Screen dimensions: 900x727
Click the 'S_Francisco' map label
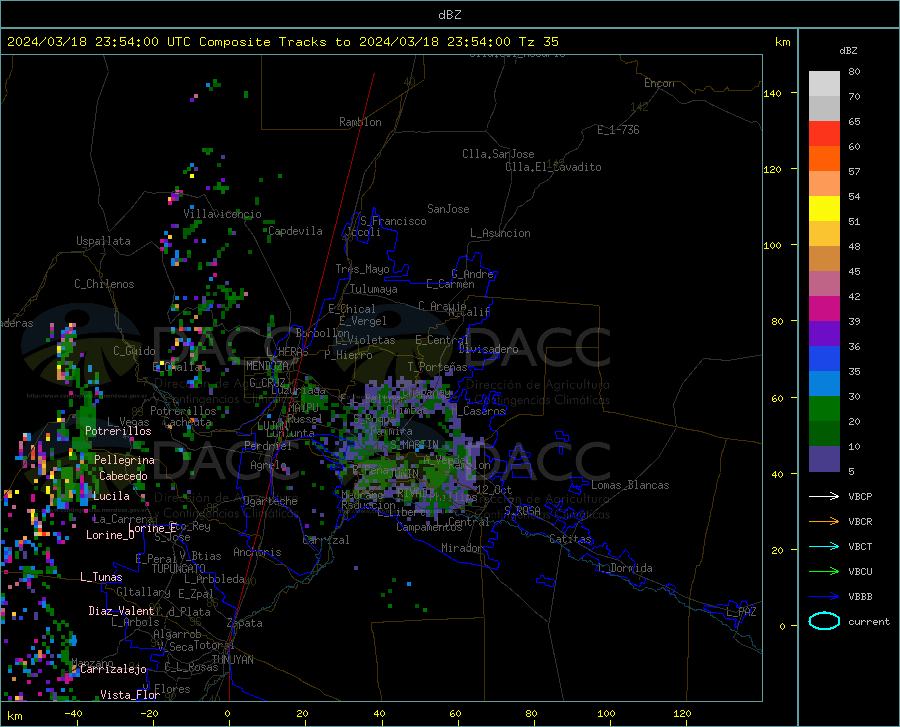point(393,221)
